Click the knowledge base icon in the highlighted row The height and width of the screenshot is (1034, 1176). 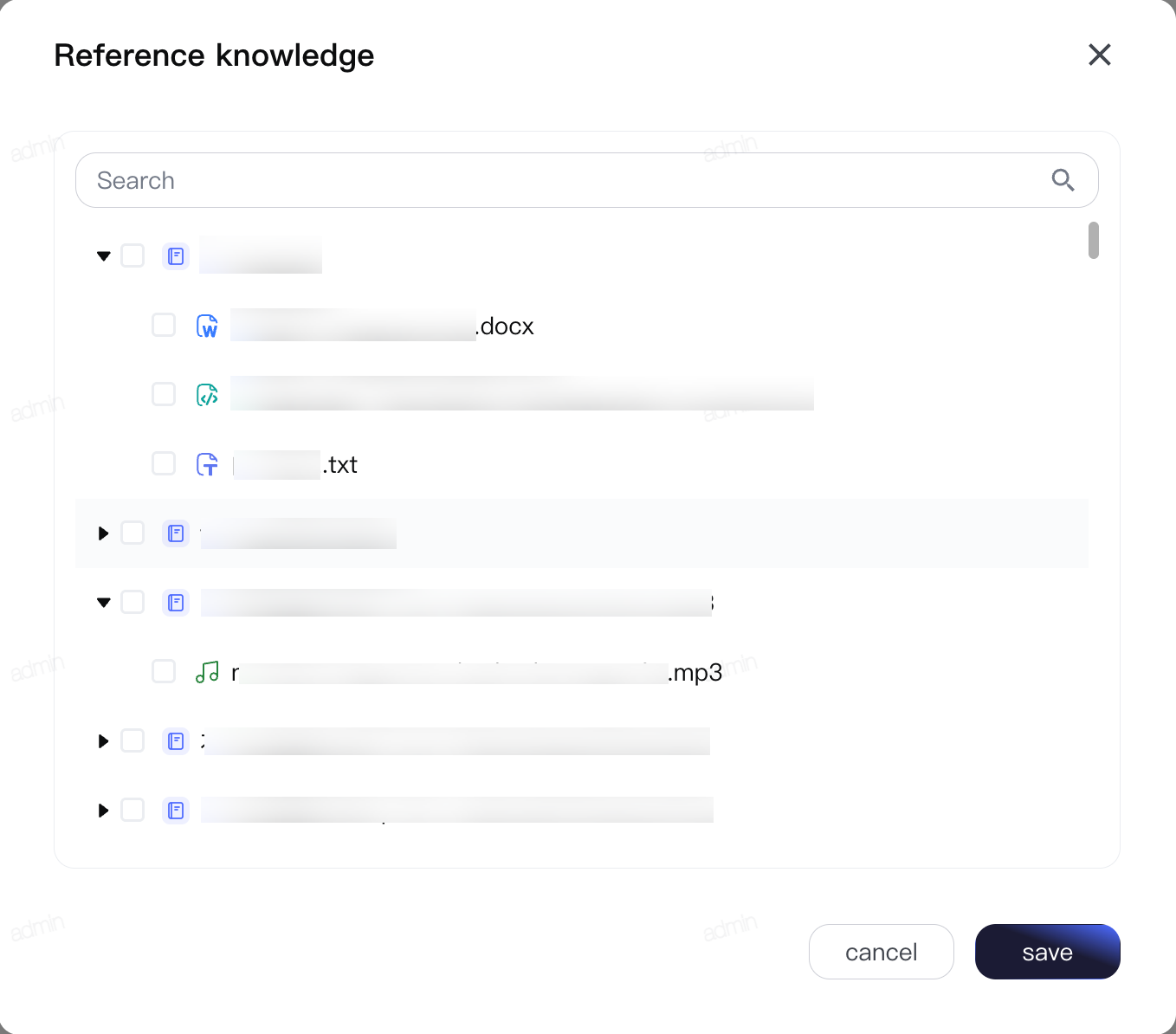[x=176, y=533]
